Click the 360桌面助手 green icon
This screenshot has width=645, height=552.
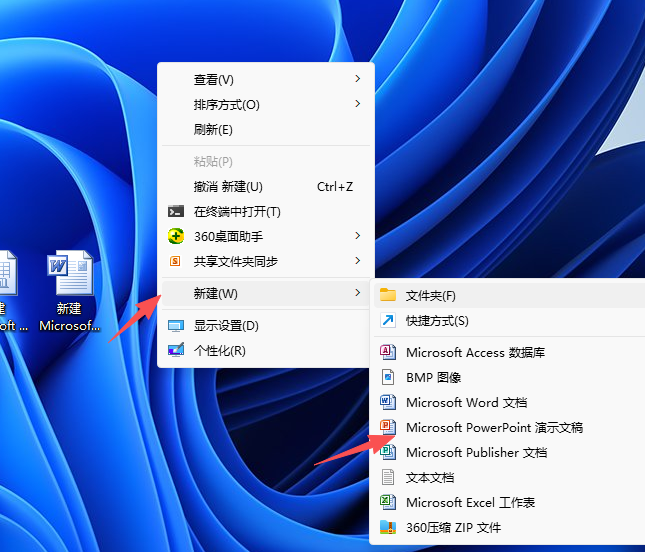(x=176, y=236)
